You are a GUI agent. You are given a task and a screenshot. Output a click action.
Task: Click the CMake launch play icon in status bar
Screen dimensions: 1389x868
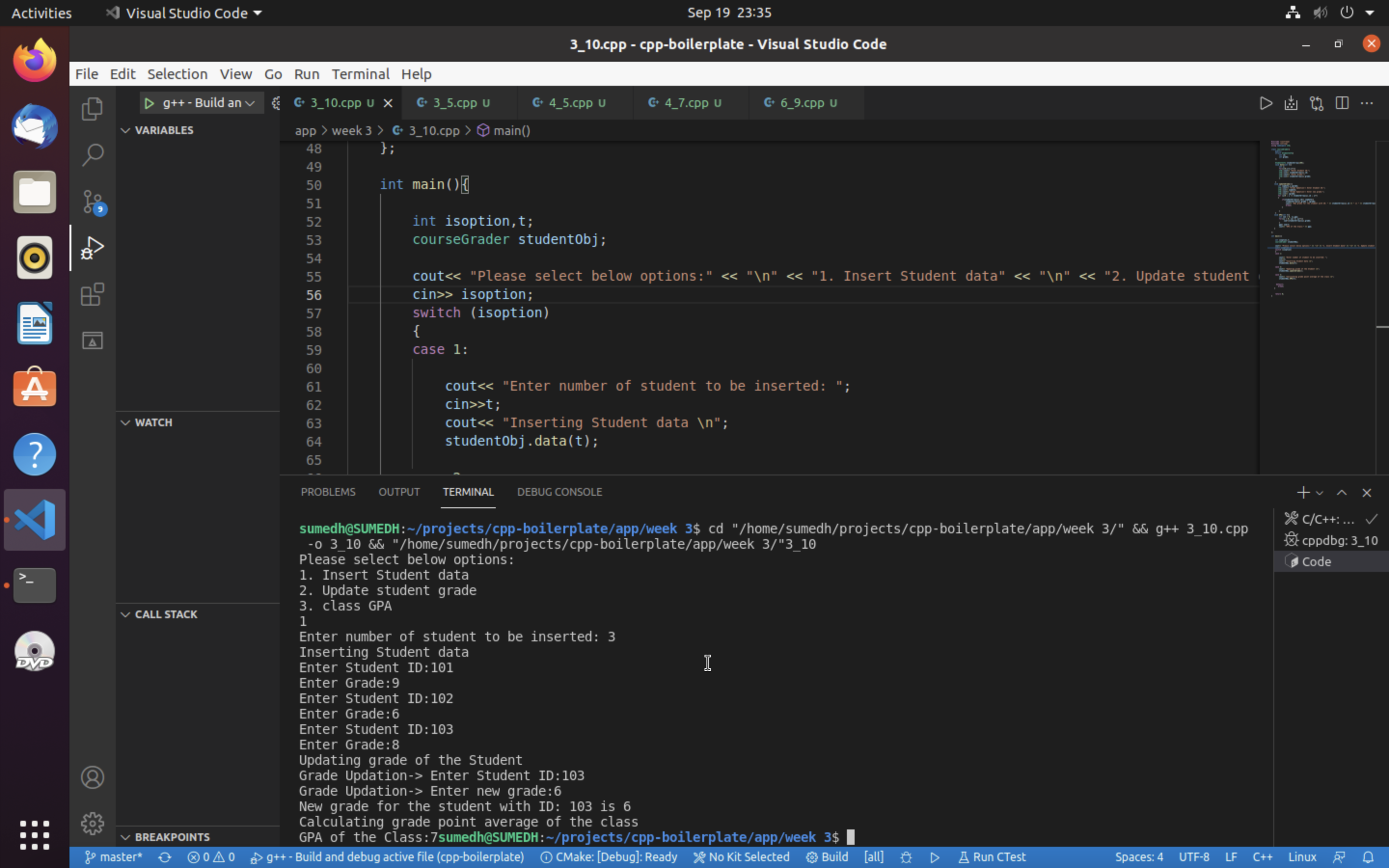point(934,857)
